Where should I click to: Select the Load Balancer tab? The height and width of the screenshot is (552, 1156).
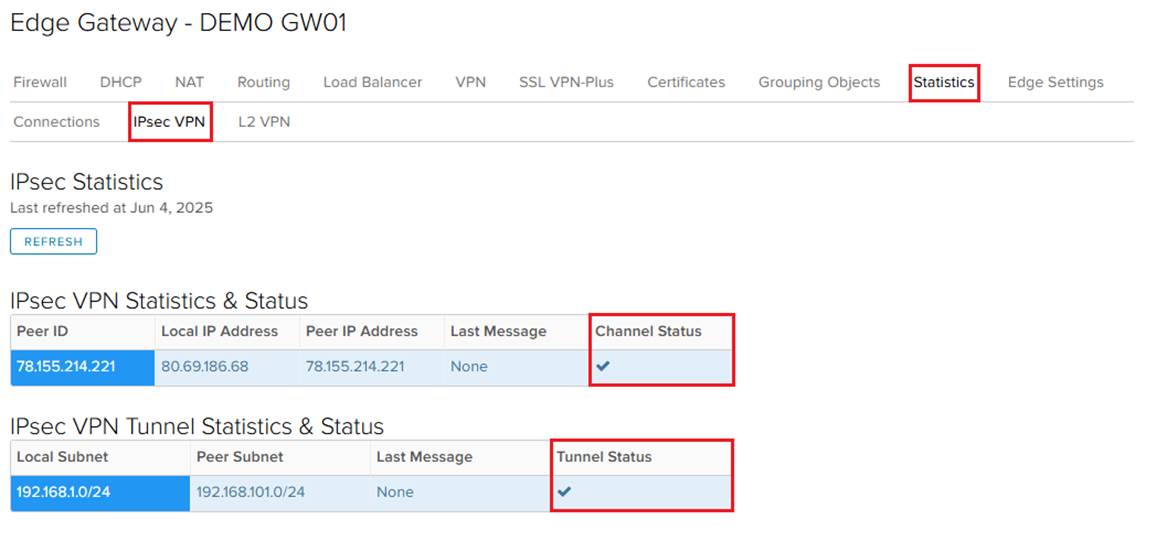(x=372, y=82)
